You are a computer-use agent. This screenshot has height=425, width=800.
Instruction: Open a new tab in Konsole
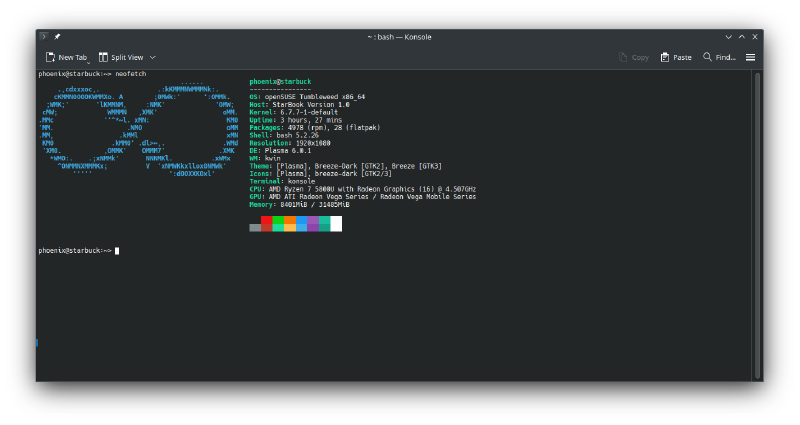point(66,57)
